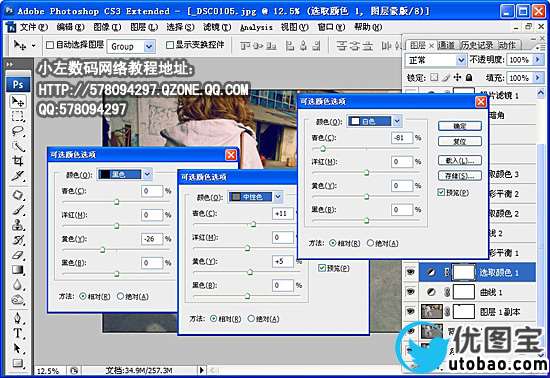This screenshot has height=378, width=550.
Task: Select the Clone Stamp tool
Action: click(18, 225)
